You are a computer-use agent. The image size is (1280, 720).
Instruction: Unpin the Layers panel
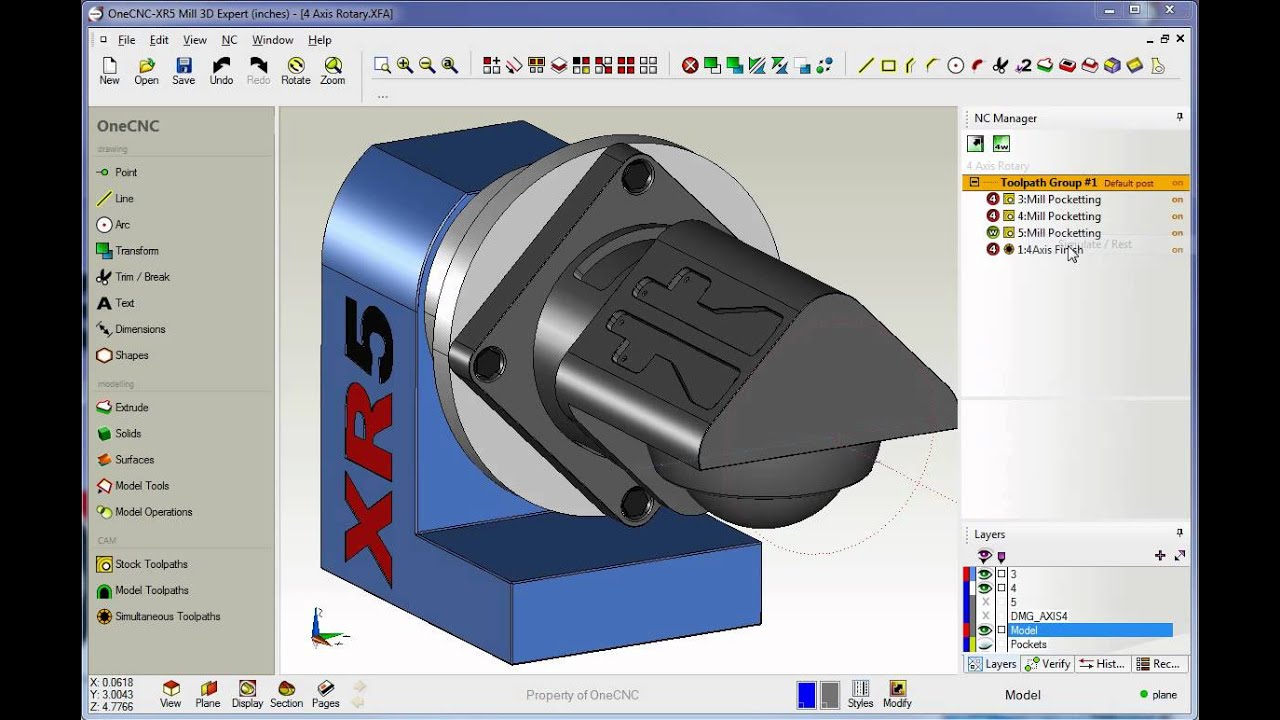[x=1180, y=534]
